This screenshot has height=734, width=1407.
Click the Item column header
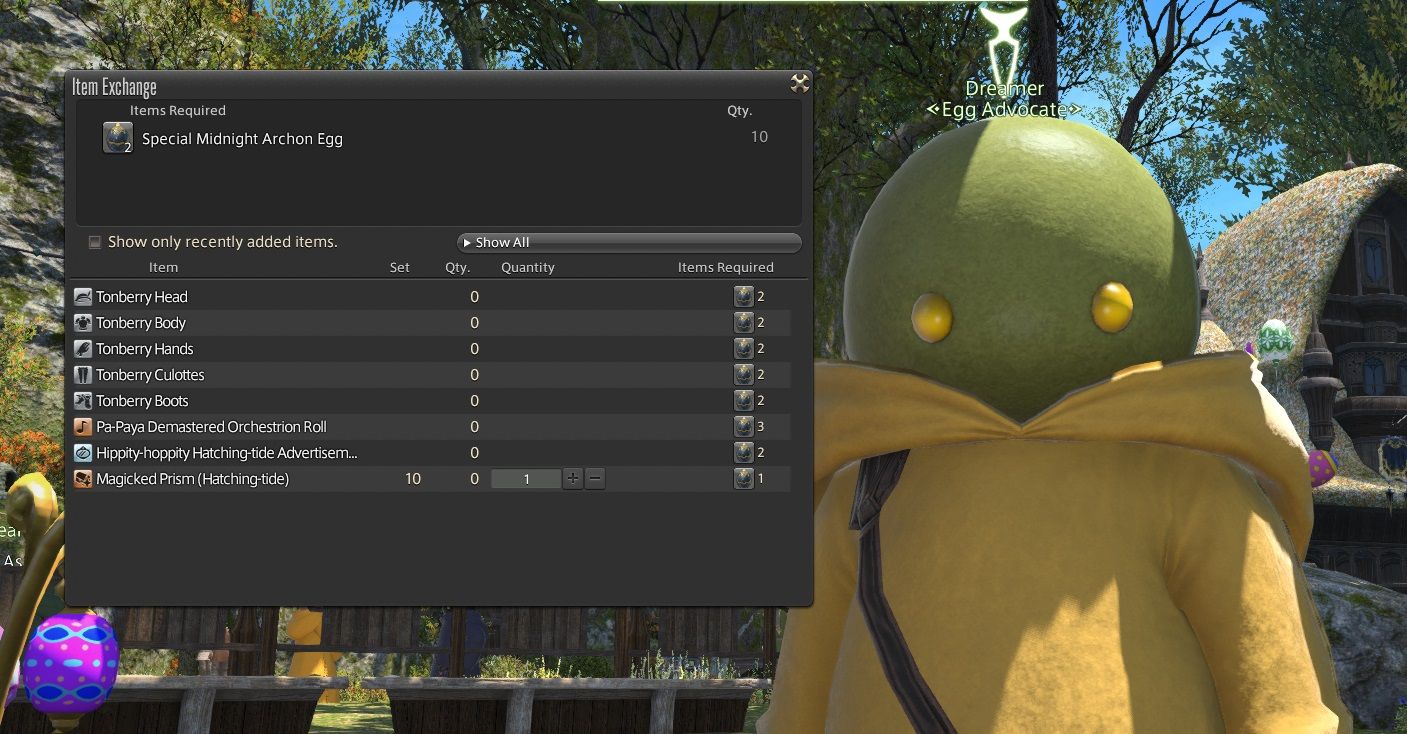pyautogui.click(x=163, y=268)
